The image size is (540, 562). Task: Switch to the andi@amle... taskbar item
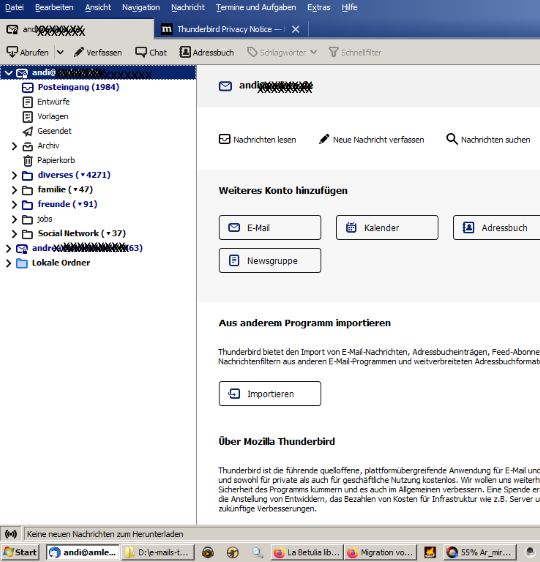(x=82, y=552)
